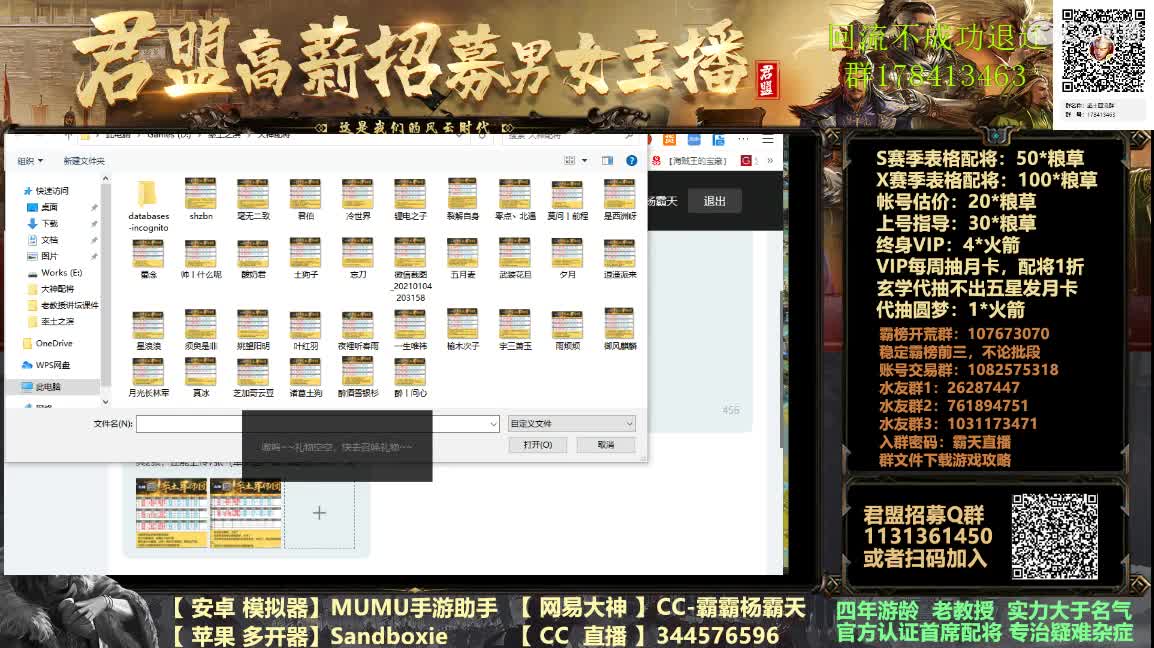Select the 宇三黄玉 image file

(x=514, y=329)
